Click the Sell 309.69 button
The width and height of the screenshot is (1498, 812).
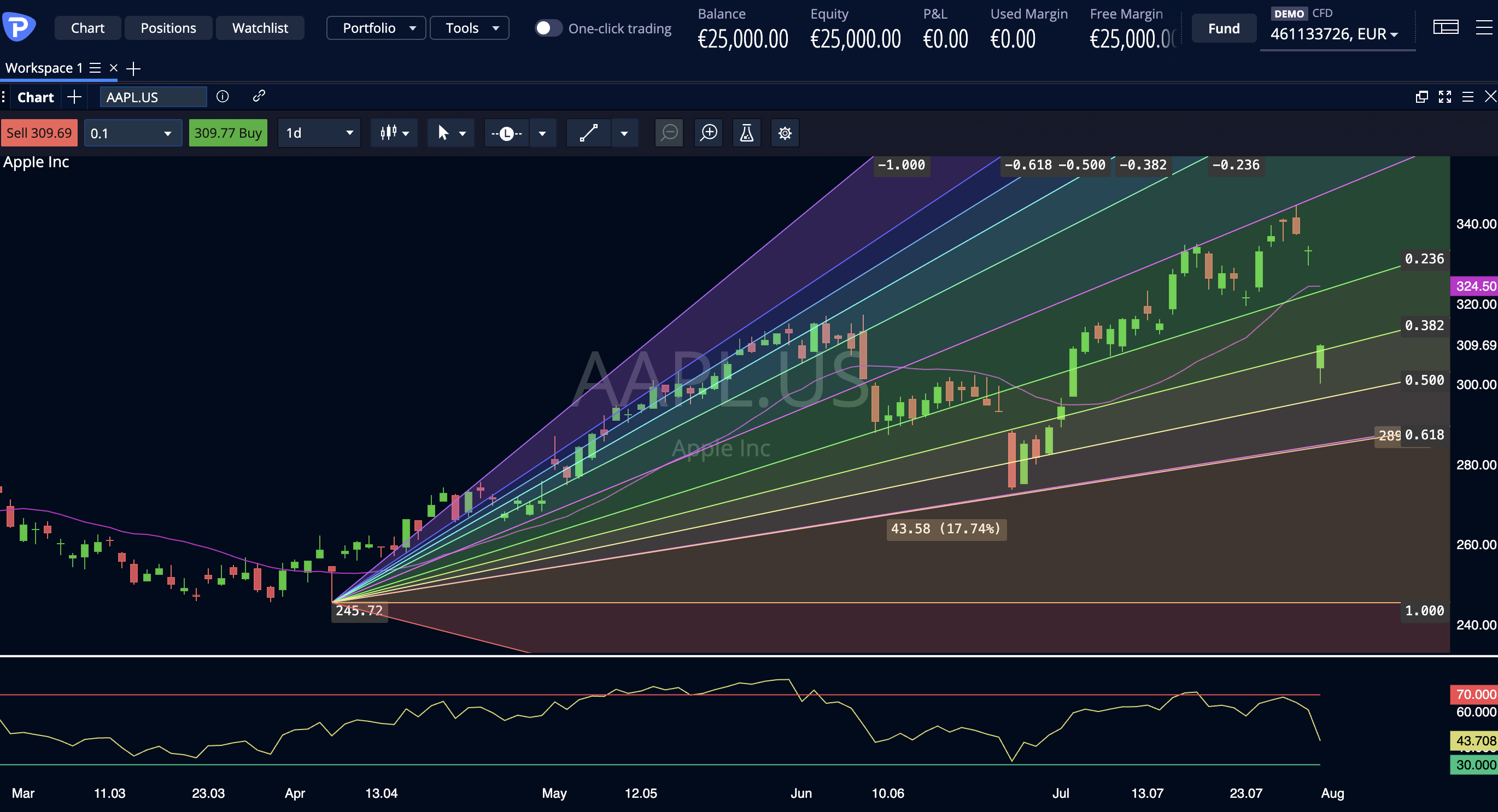pos(39,133)
